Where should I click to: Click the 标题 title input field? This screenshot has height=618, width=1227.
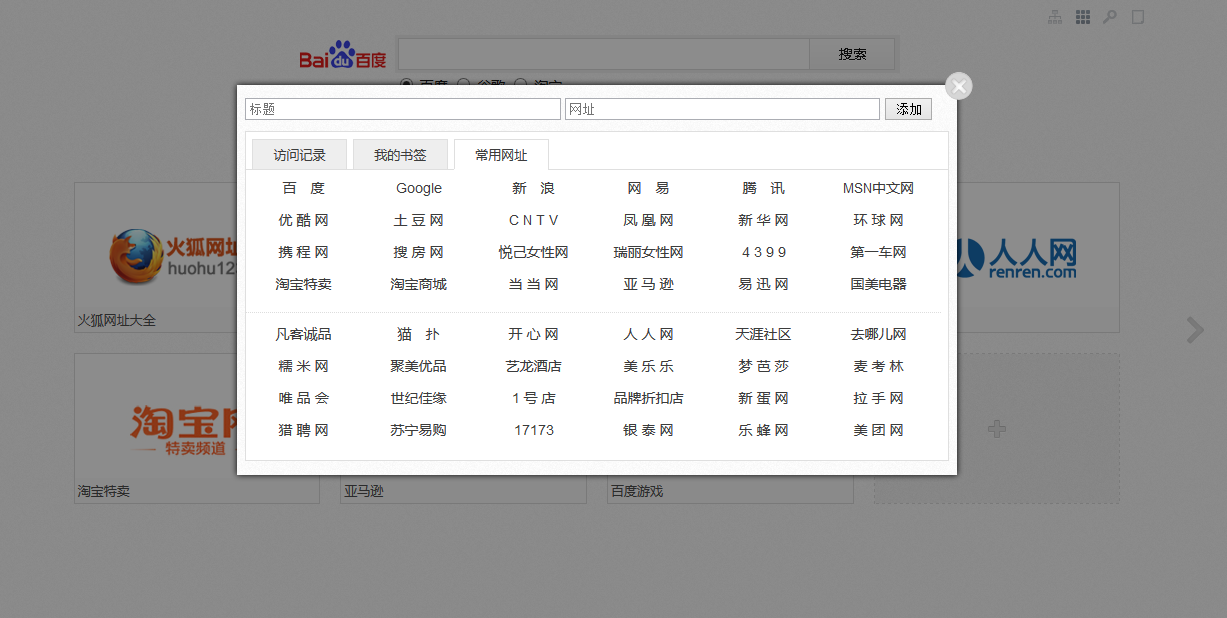(403, 109)
